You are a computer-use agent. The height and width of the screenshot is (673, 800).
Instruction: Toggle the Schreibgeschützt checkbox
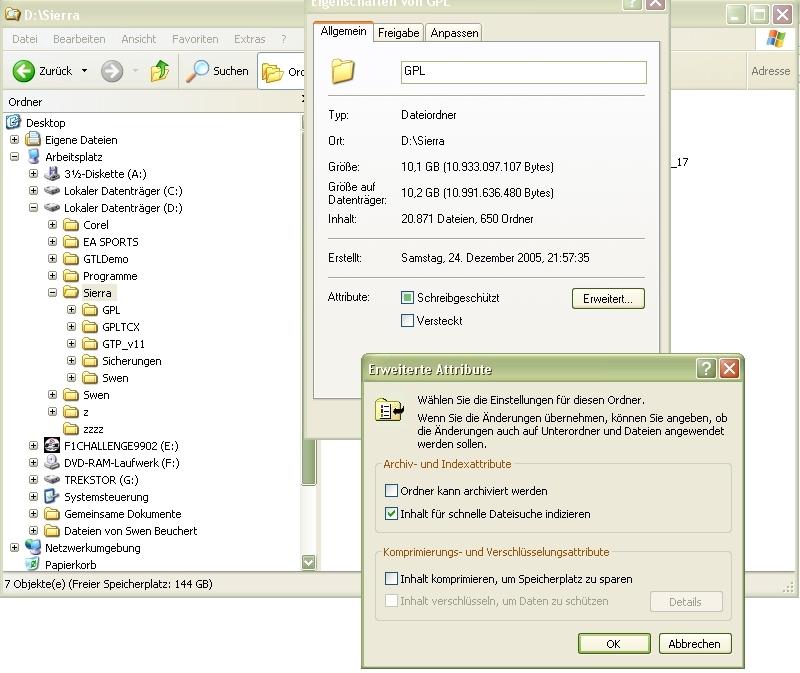coord(407,298)
